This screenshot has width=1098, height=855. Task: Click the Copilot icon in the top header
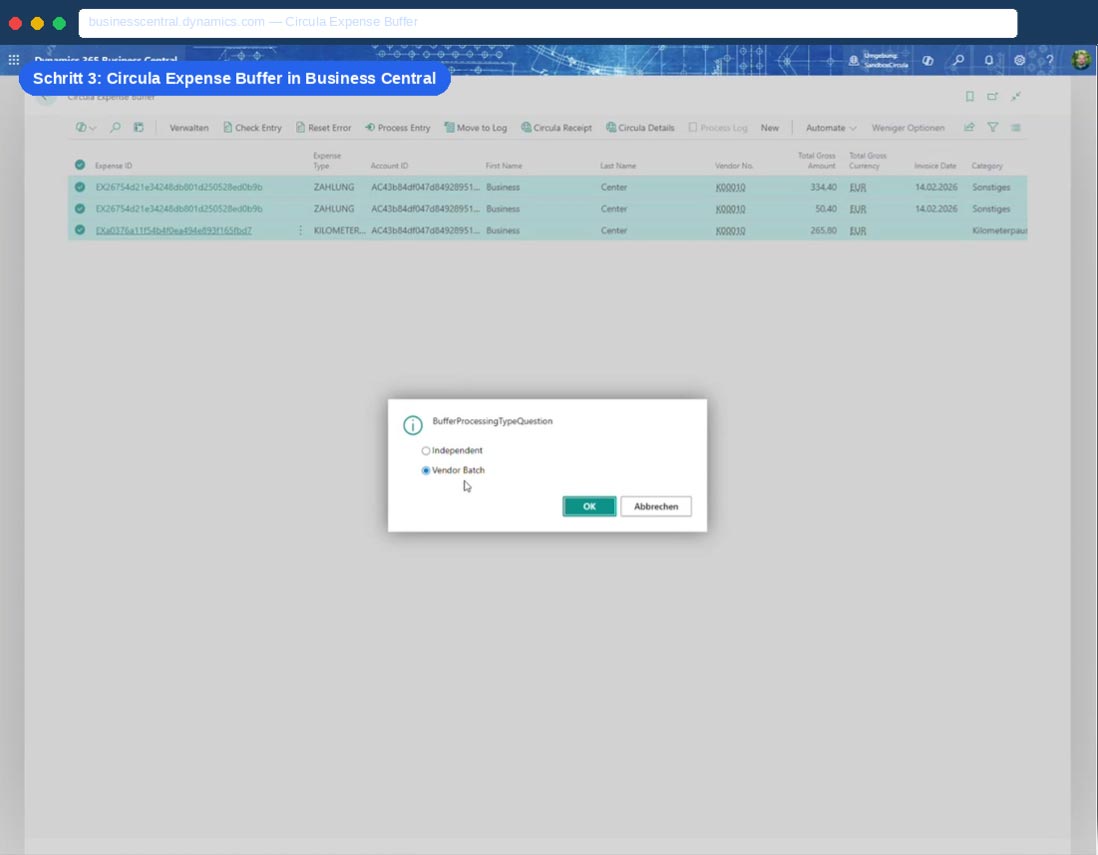(x=927, y=60)
